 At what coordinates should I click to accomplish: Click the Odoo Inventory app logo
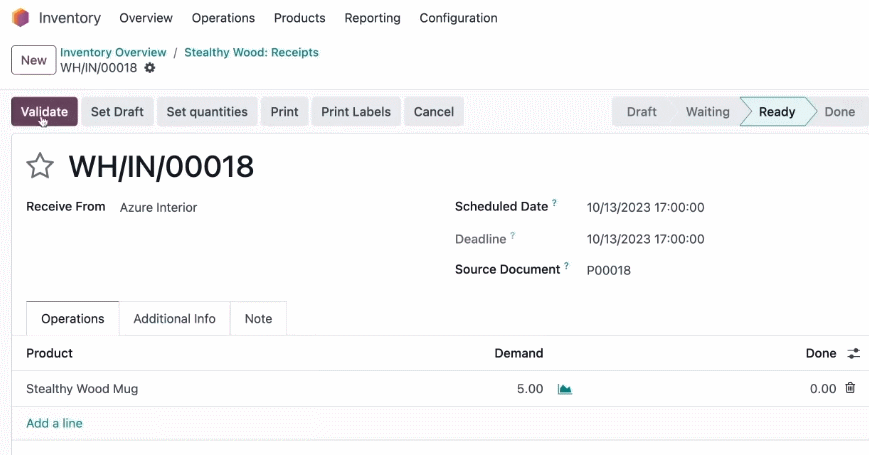coord(21,18)
